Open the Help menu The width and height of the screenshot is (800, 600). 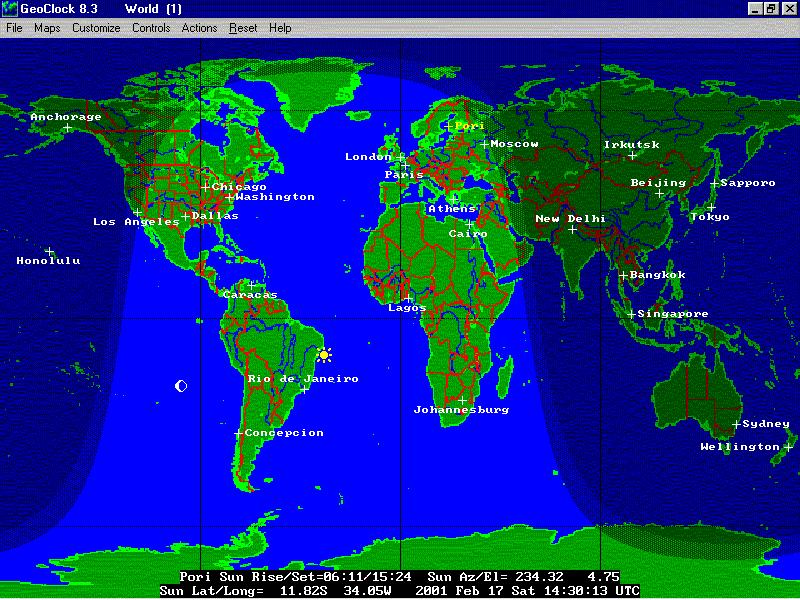click(x=280, y=28)
